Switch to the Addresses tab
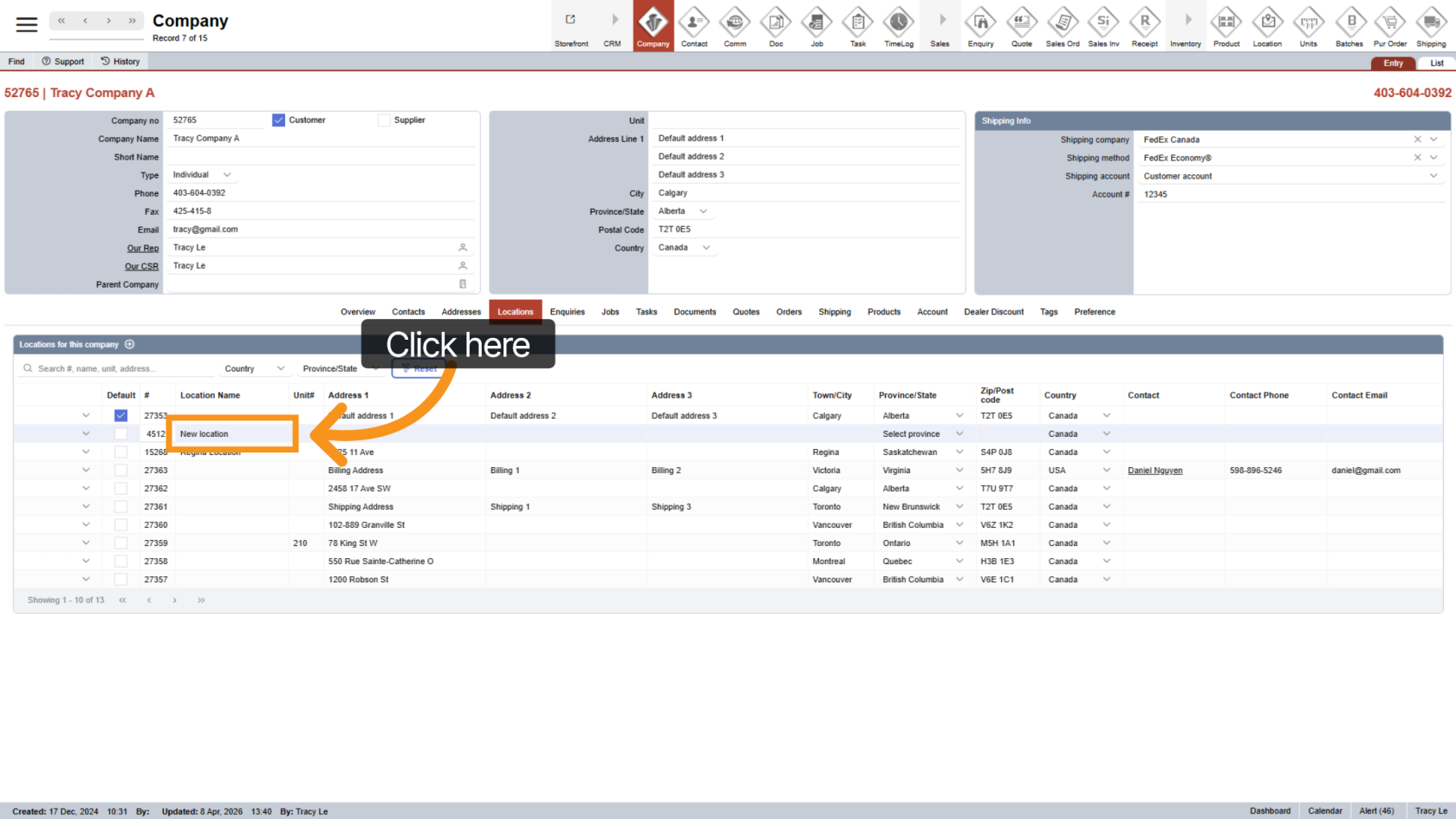Image resolution: width=1456 pixels, height=819 pixels. pyautogui.click(x=461, y=312)
